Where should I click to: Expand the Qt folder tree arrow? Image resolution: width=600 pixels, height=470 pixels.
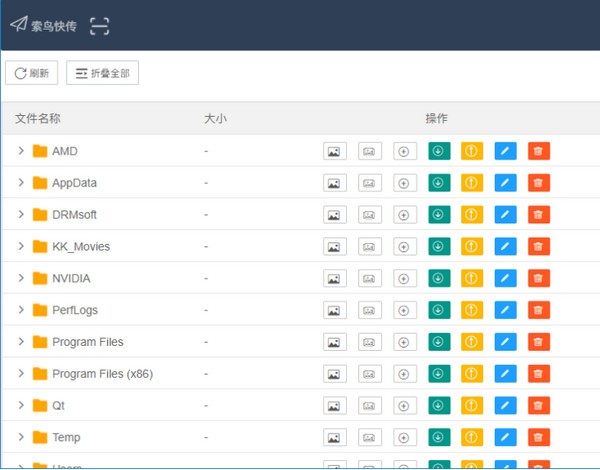pyautogui.click(x=21, y=406)
